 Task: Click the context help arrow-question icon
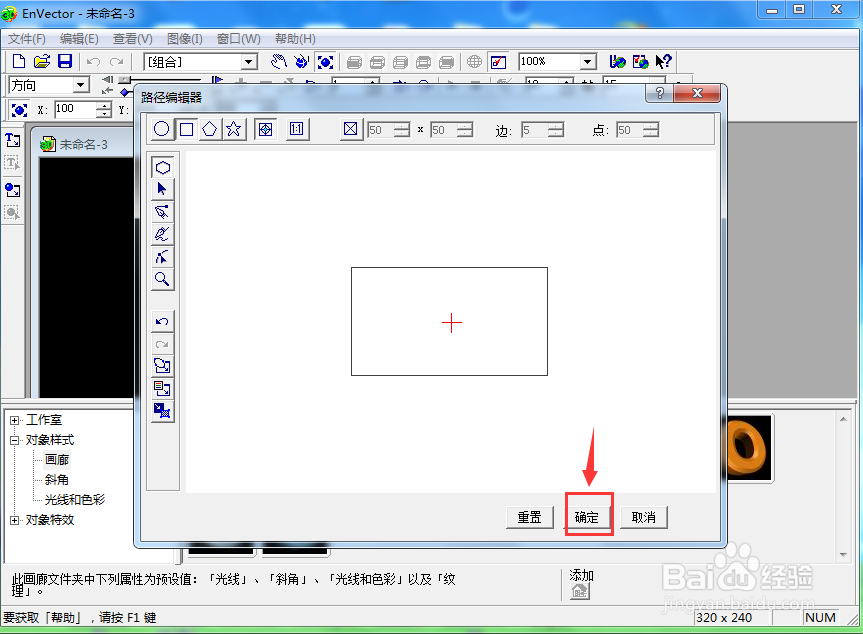pos(664,62)
